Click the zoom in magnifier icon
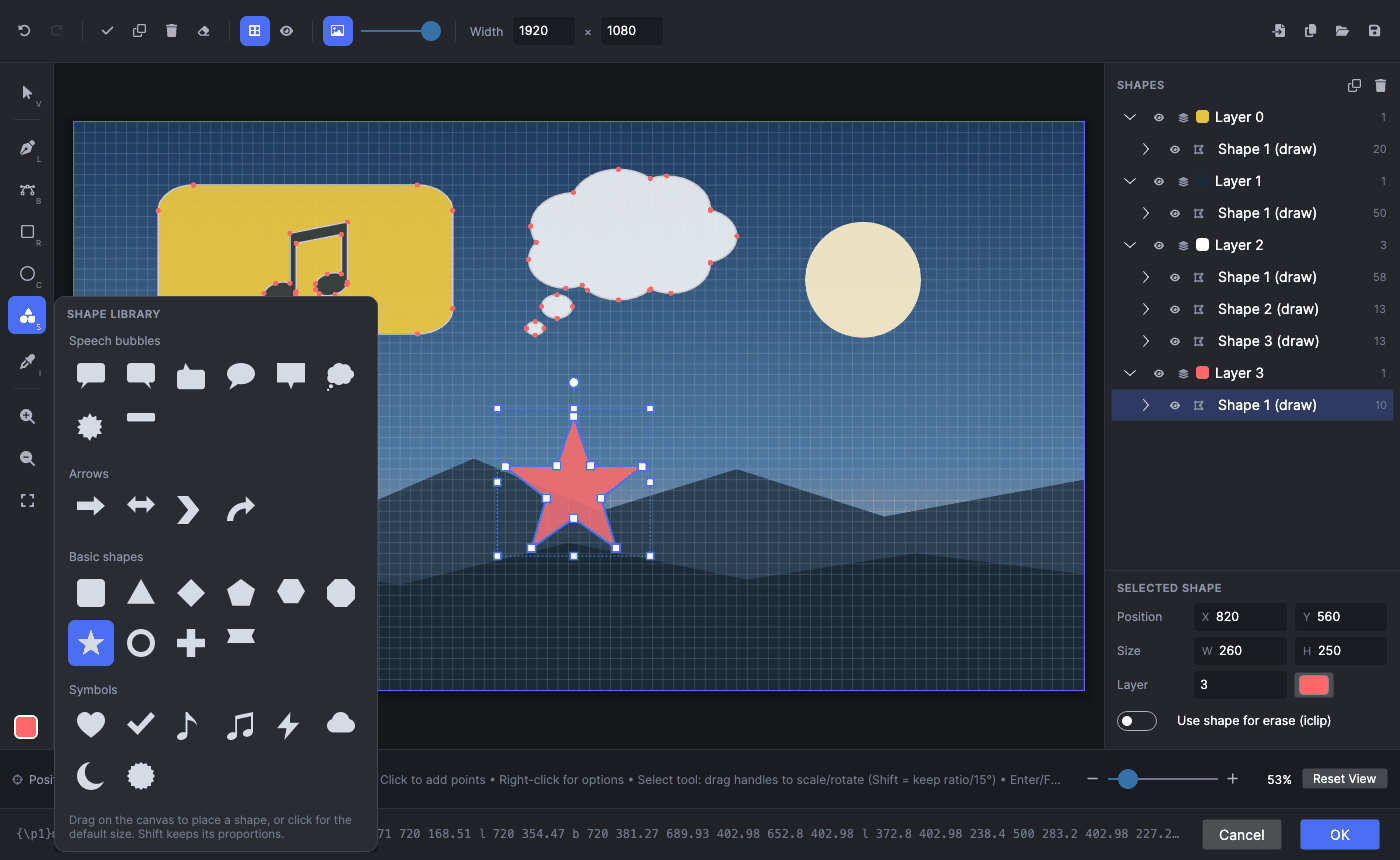Screen dimensions: 1400x860 click(27, 416)
